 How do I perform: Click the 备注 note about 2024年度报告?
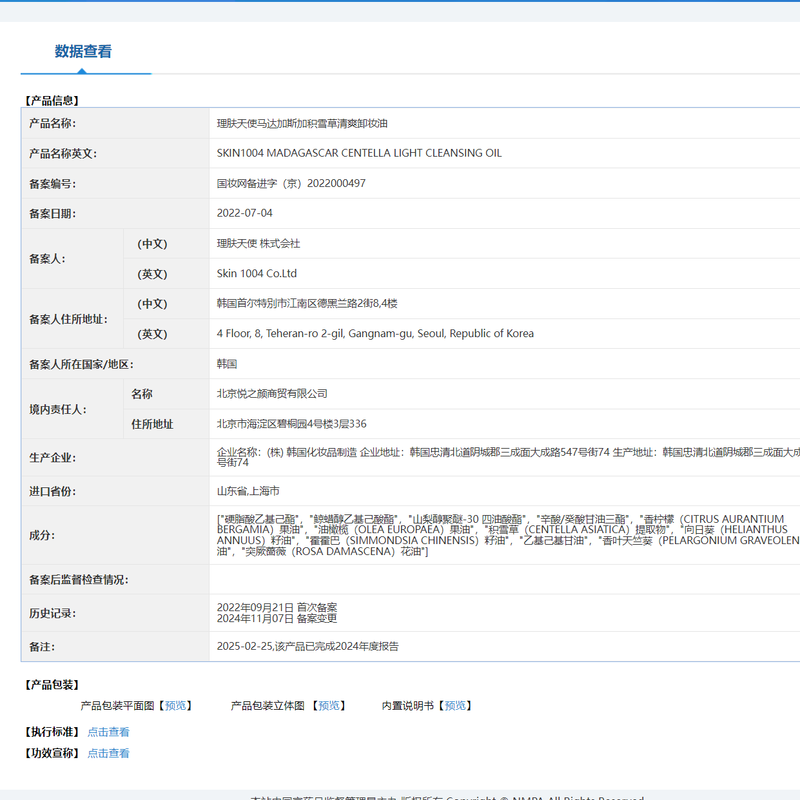click(x=307, y=647)
